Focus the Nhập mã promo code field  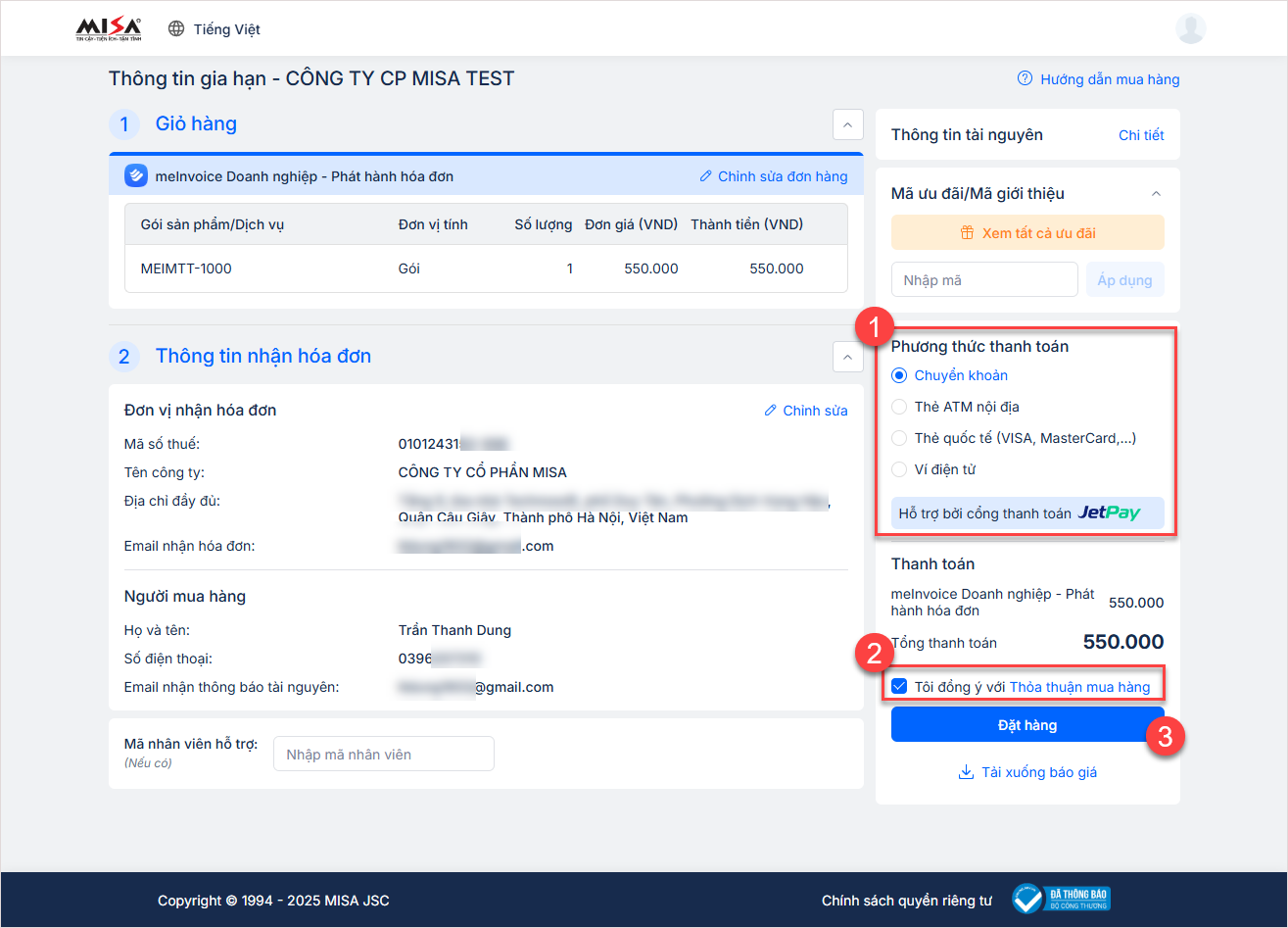pos(984,280)
